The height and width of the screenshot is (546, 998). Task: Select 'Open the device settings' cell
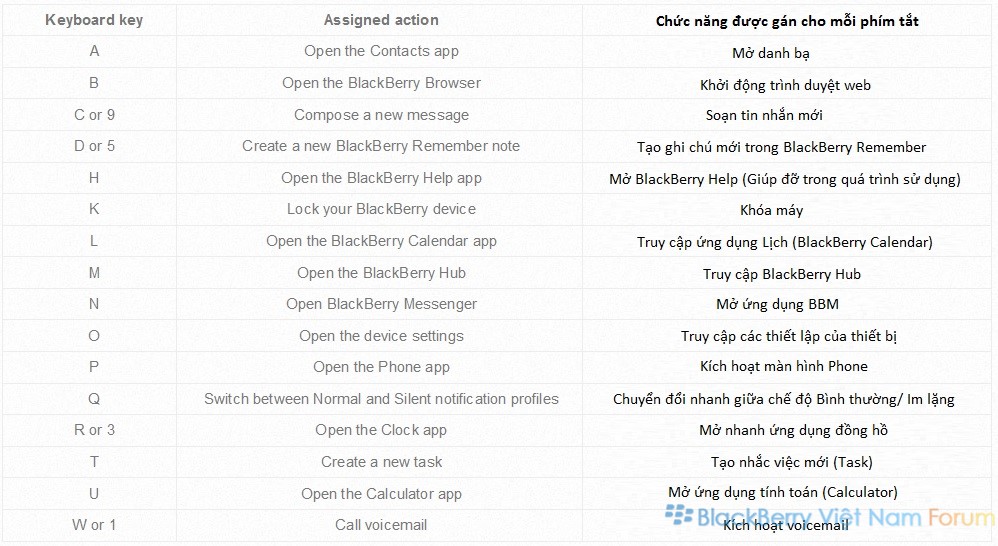coord(381,336)
